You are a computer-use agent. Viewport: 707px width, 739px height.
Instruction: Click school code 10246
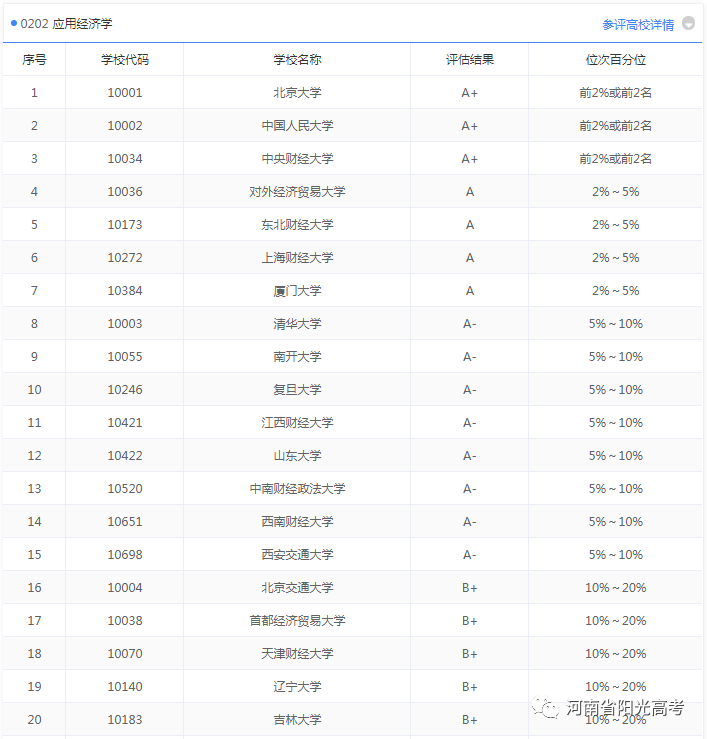pos(125,390)
